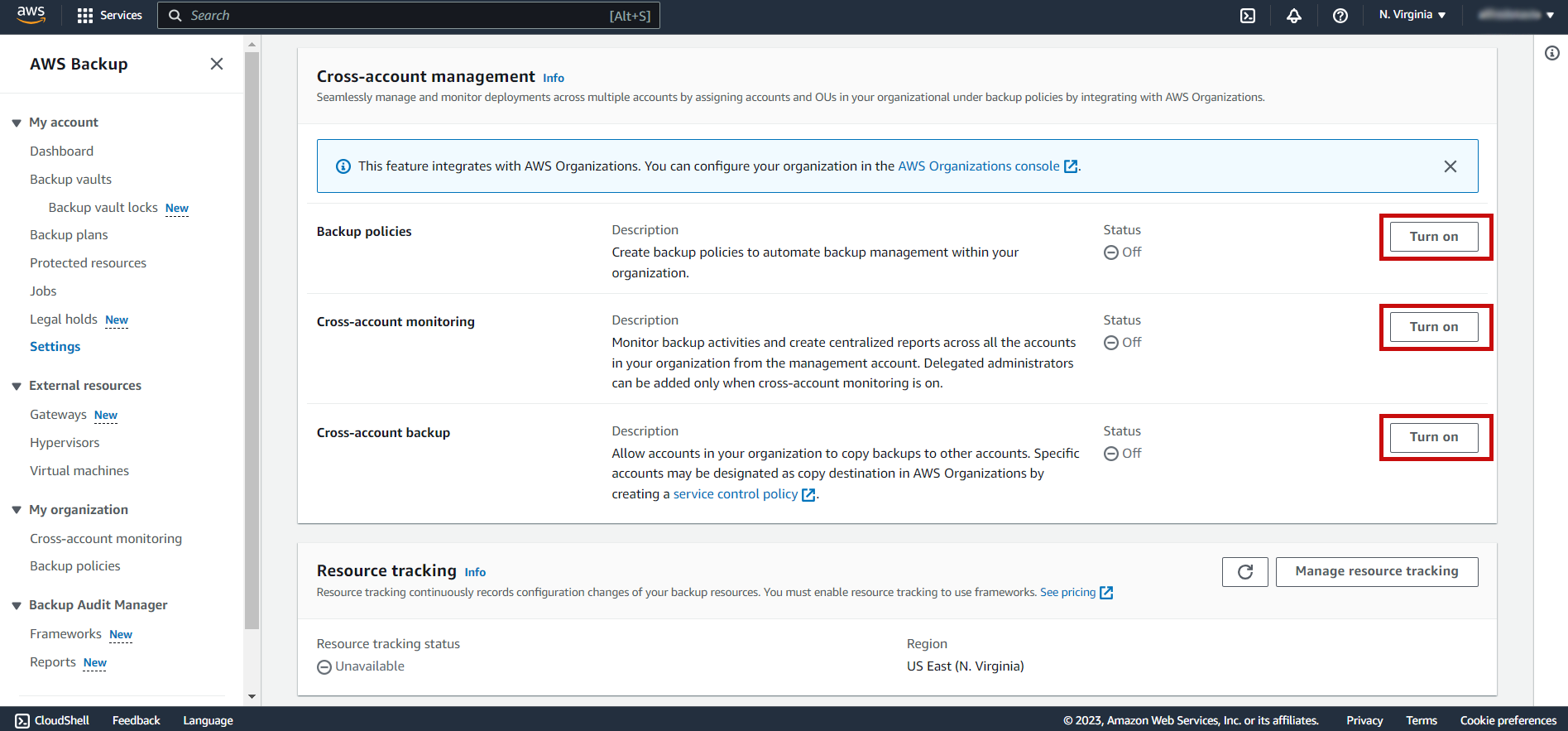
Task: Click the Search input field
Action: click(408, 16)
